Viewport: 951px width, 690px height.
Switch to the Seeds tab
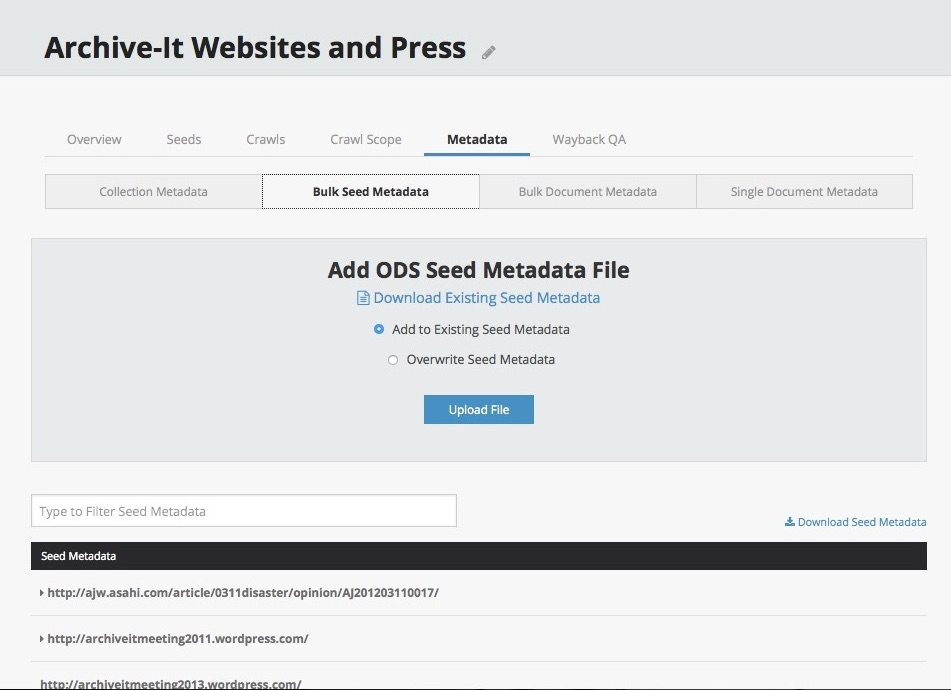[184, 139]
